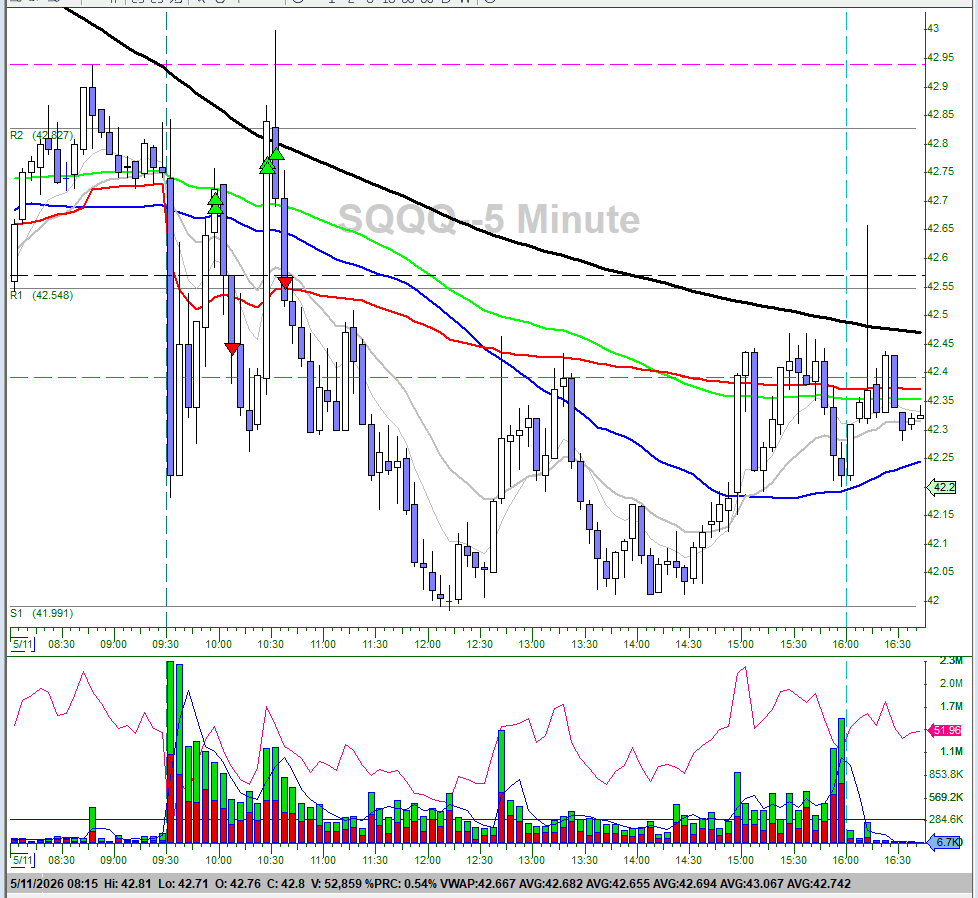978x898 pixels.
Task: Click the 42.75 value on the price axis
Action: [x=940, y=171]
